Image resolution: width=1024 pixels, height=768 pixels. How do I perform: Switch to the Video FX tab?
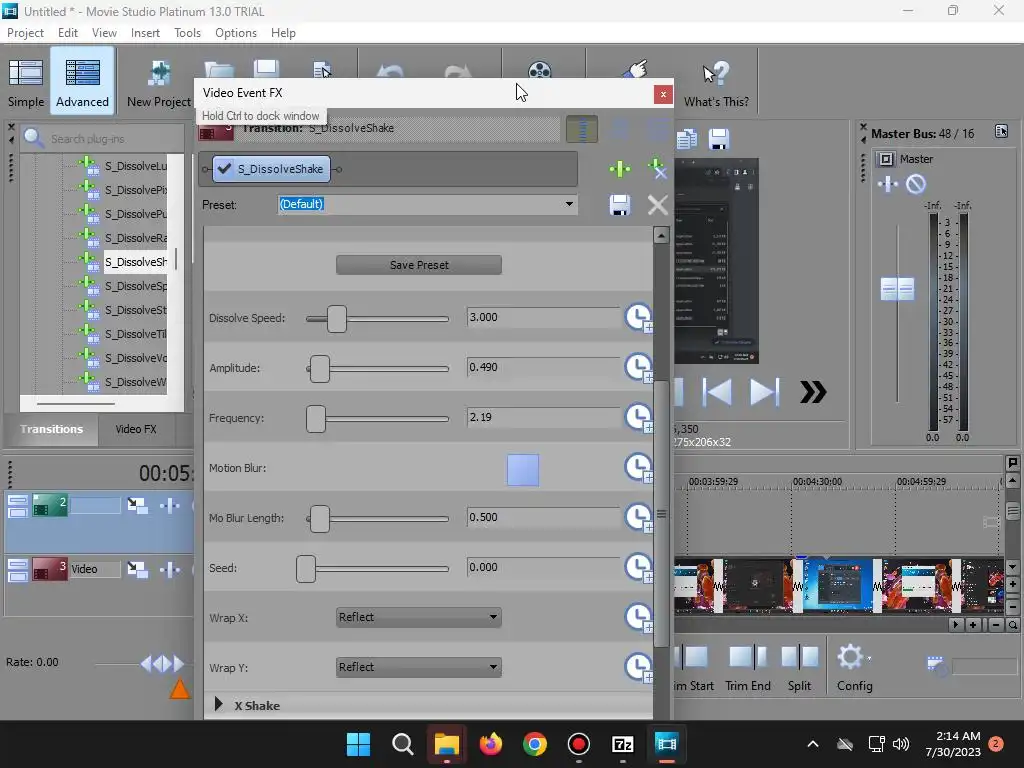click(136, 429)
